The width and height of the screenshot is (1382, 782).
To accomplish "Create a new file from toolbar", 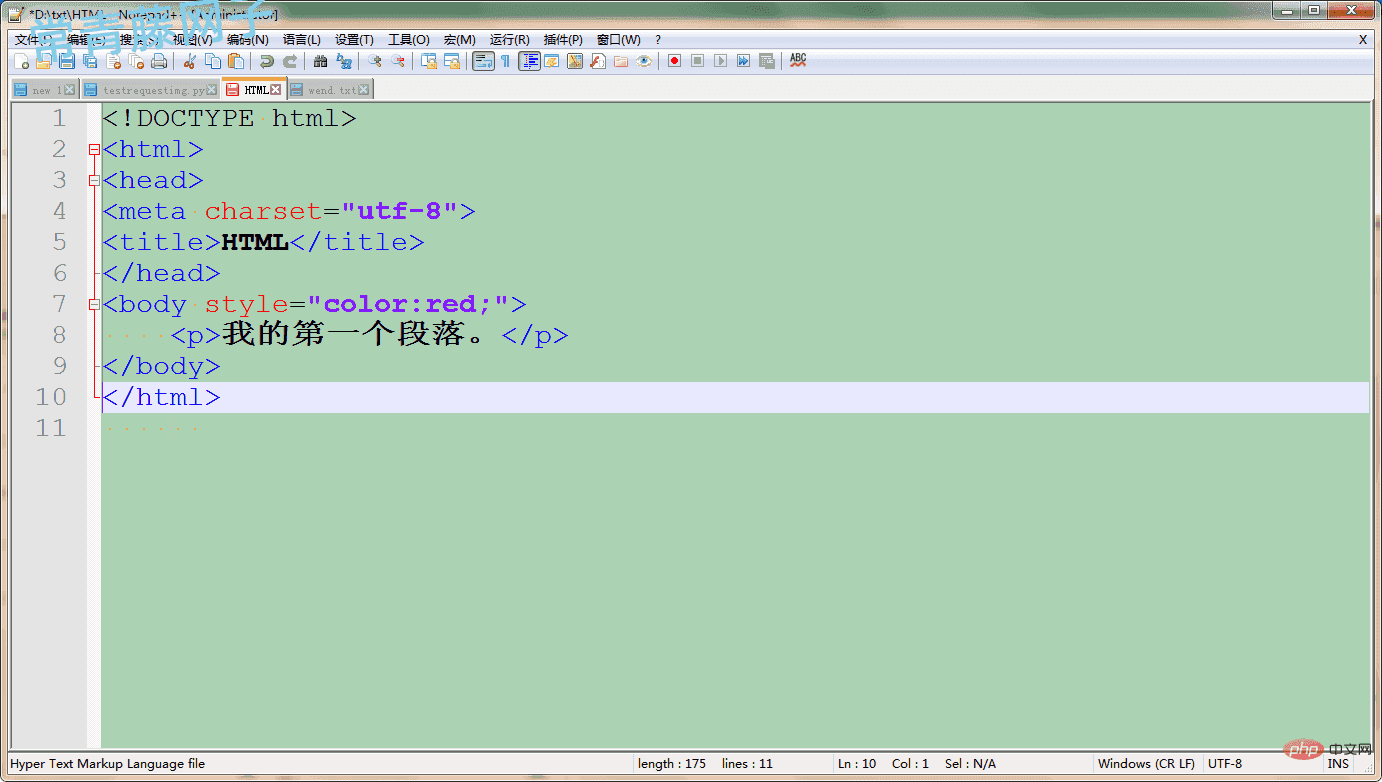I will [x=22, y=61].
